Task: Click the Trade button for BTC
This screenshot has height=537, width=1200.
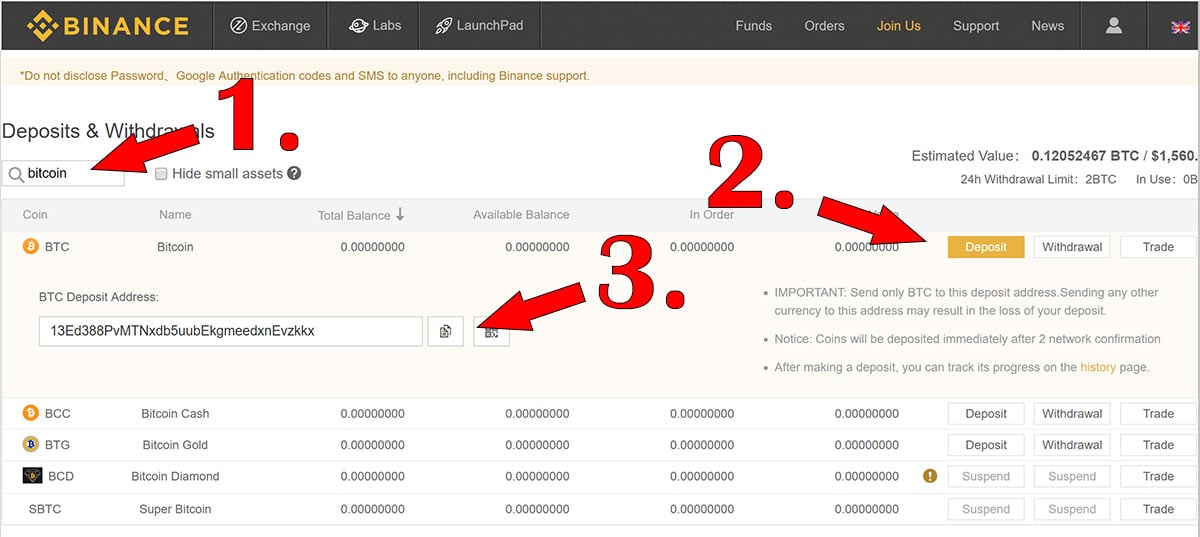Action: (x=1158, y=246)
